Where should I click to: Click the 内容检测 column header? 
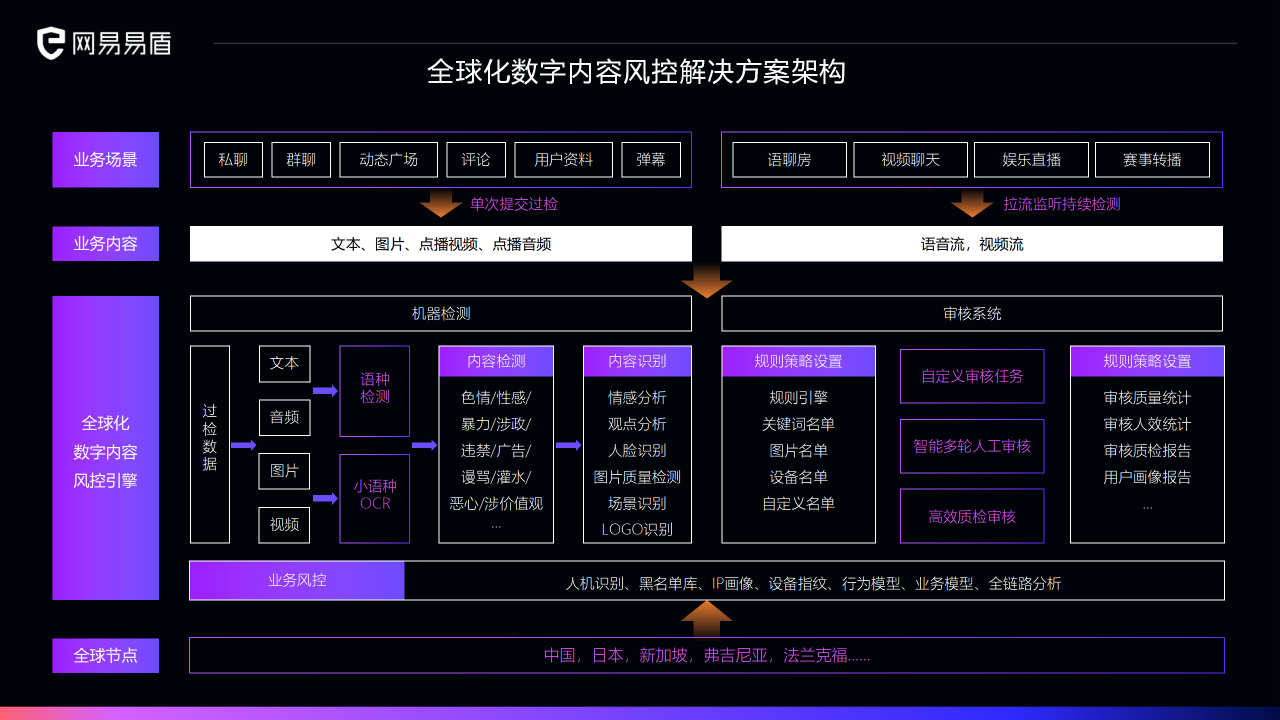(496, 361)
